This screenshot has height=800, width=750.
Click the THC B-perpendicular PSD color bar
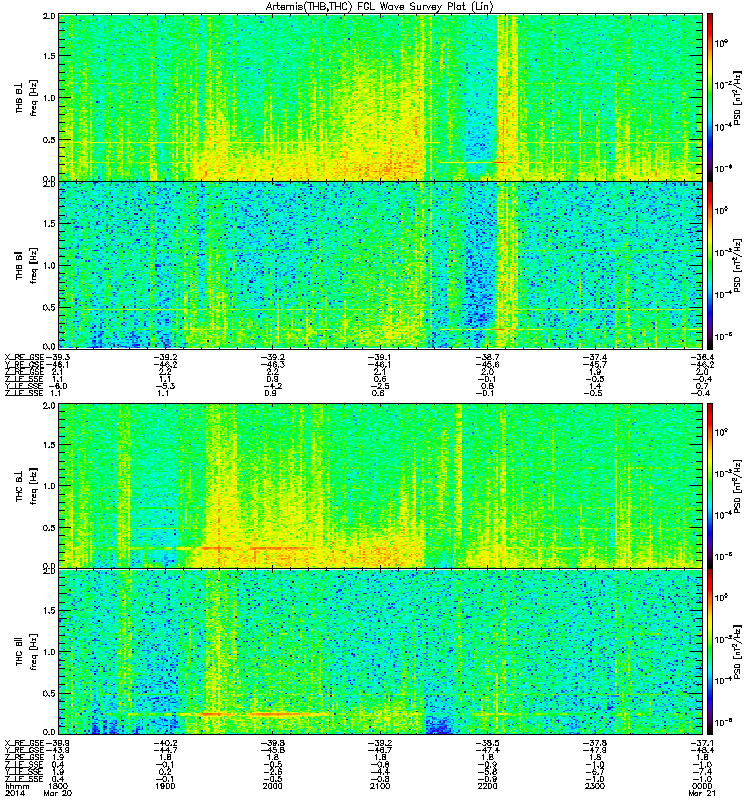(710, 486)
